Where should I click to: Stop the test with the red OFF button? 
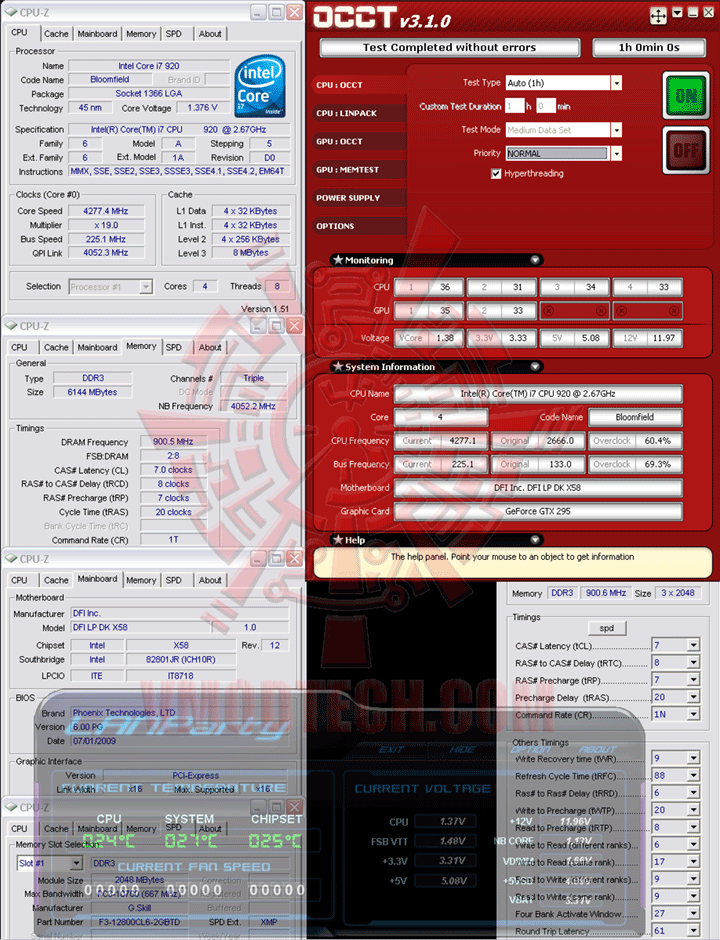click(686, 150)
